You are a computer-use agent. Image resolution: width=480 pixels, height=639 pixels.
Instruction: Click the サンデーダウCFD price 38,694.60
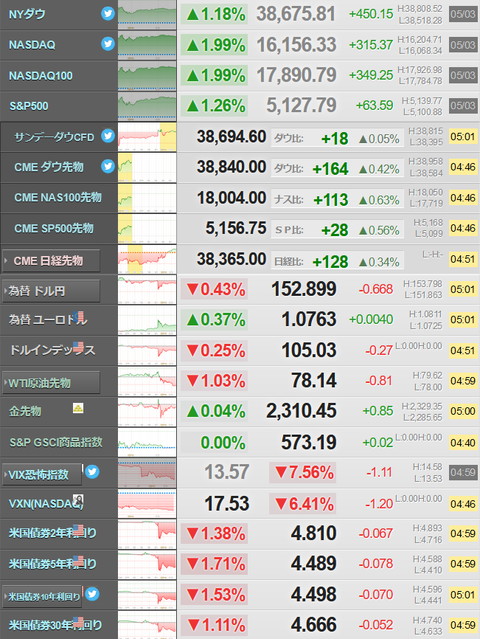pos(231,137)
